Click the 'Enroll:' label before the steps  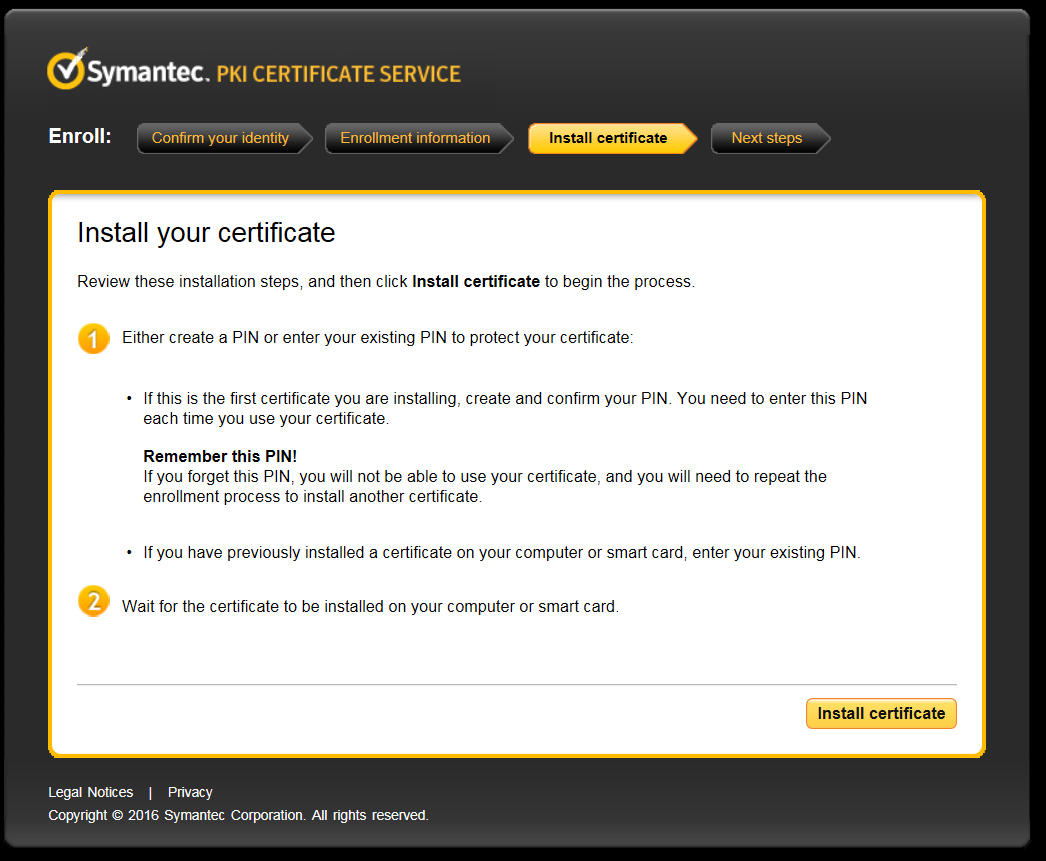click(80, 137)
